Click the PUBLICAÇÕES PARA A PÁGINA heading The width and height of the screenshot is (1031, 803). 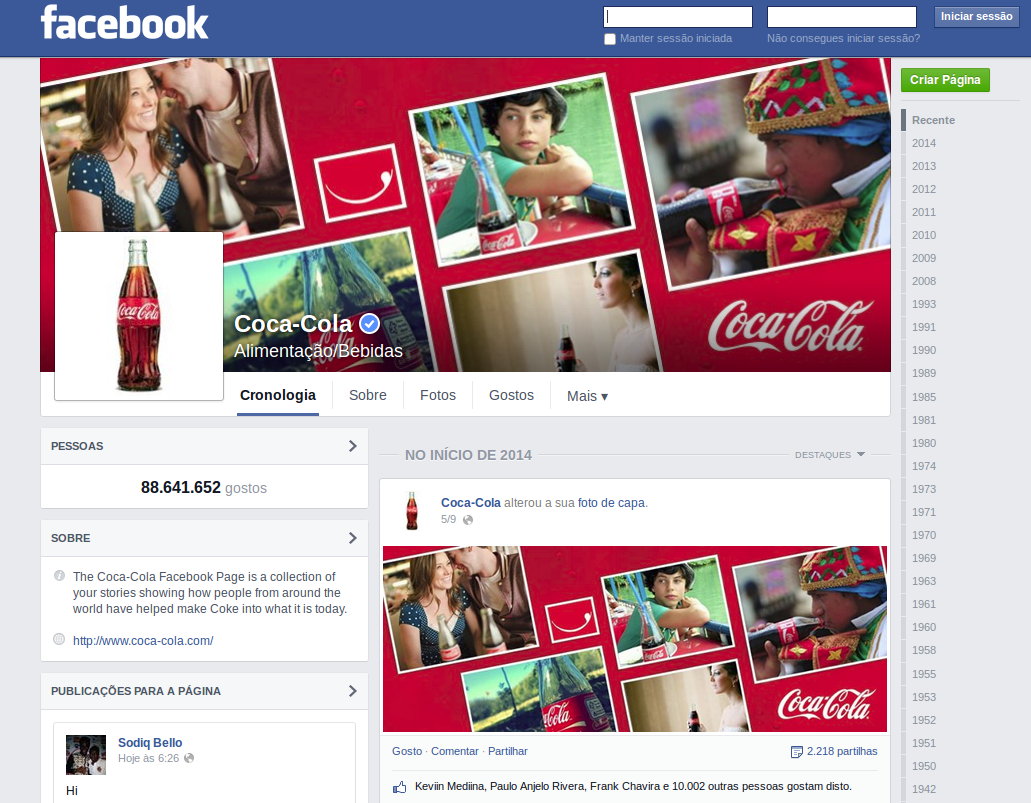[x=135, y=691]
